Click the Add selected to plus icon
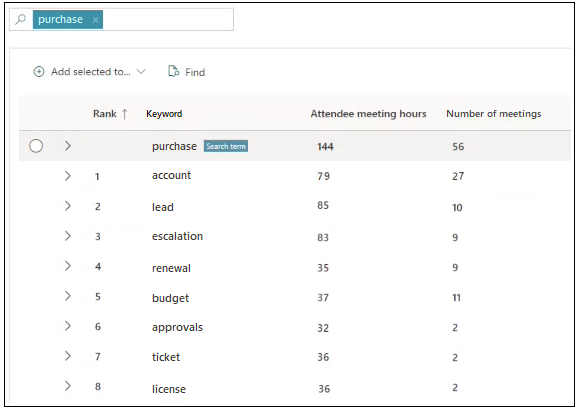This screenshot has height=411, width=580. [39, 71]
